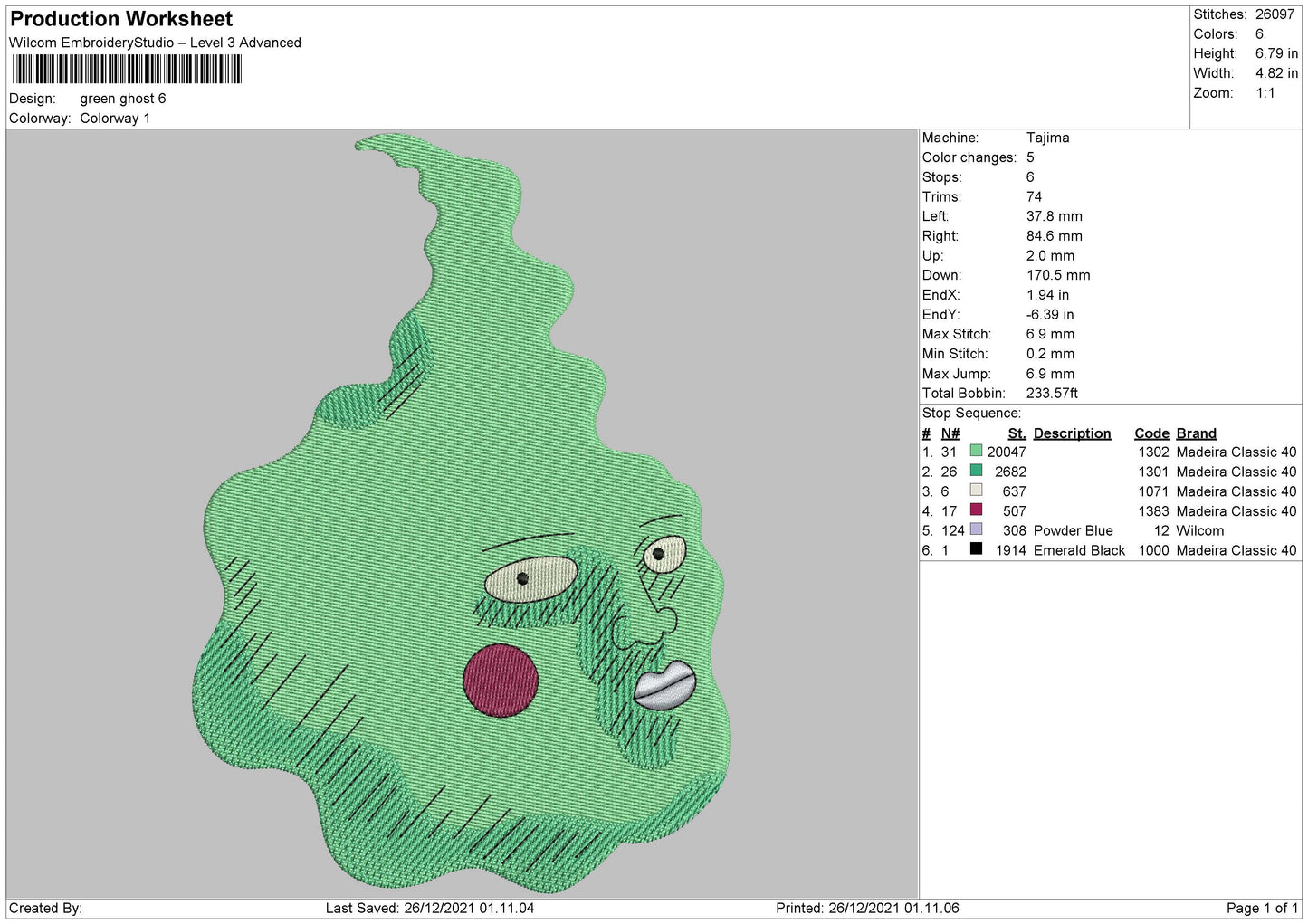This screenshot has height=924, width=1308.
Task: Click the dark green swatch for thread 1301
Action: pyautogui.click(x=976, y=471)
